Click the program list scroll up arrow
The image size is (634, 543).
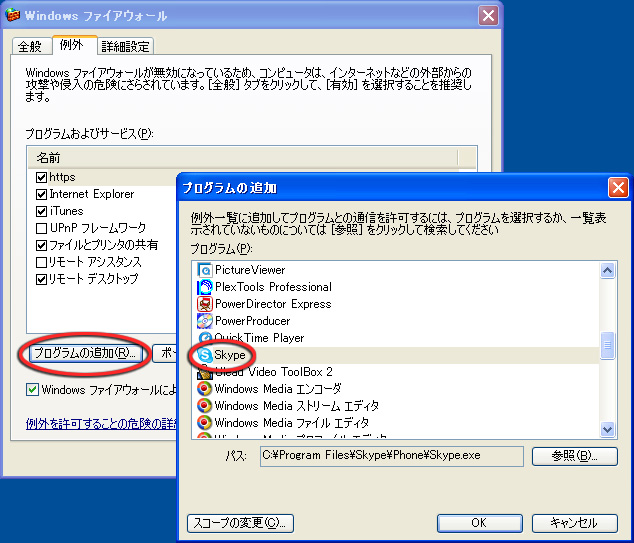click(607, 270)
